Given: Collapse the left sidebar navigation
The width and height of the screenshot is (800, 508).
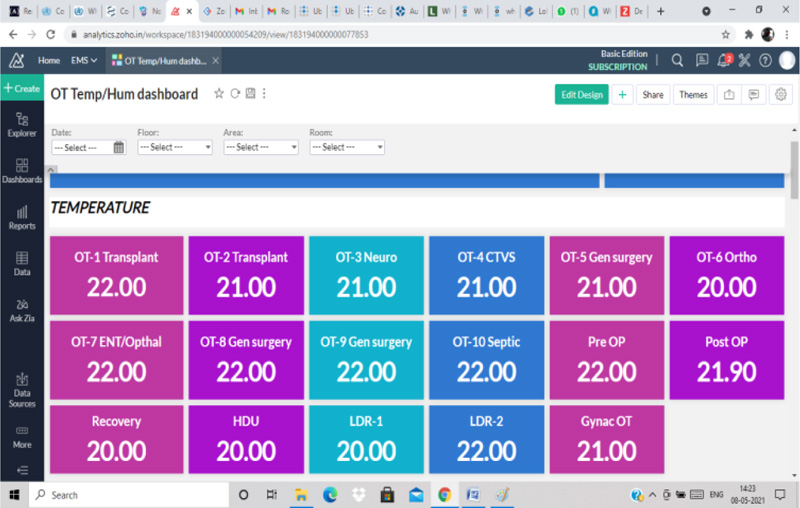Looking at the screenshot, I should click(22, 471).
